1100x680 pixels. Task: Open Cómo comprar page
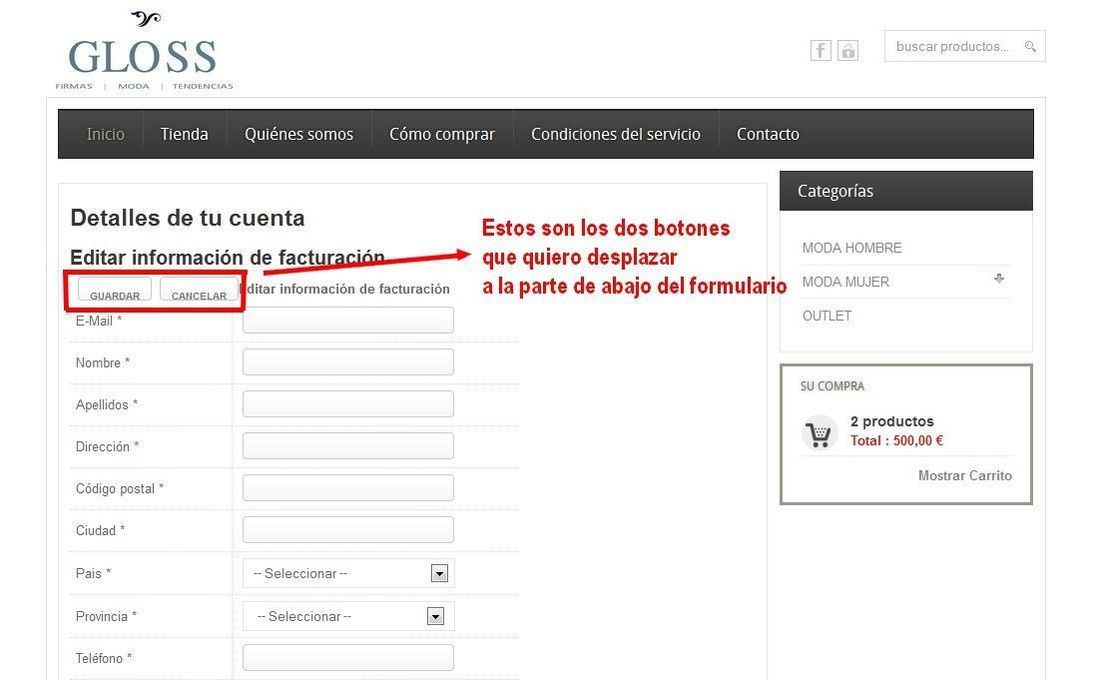coord(442,134)
